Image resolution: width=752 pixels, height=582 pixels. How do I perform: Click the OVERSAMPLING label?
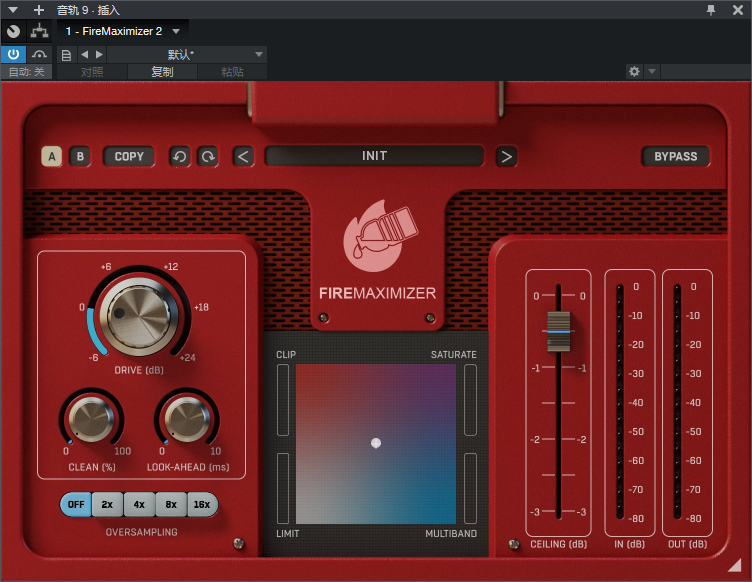(x=141, y=532)
